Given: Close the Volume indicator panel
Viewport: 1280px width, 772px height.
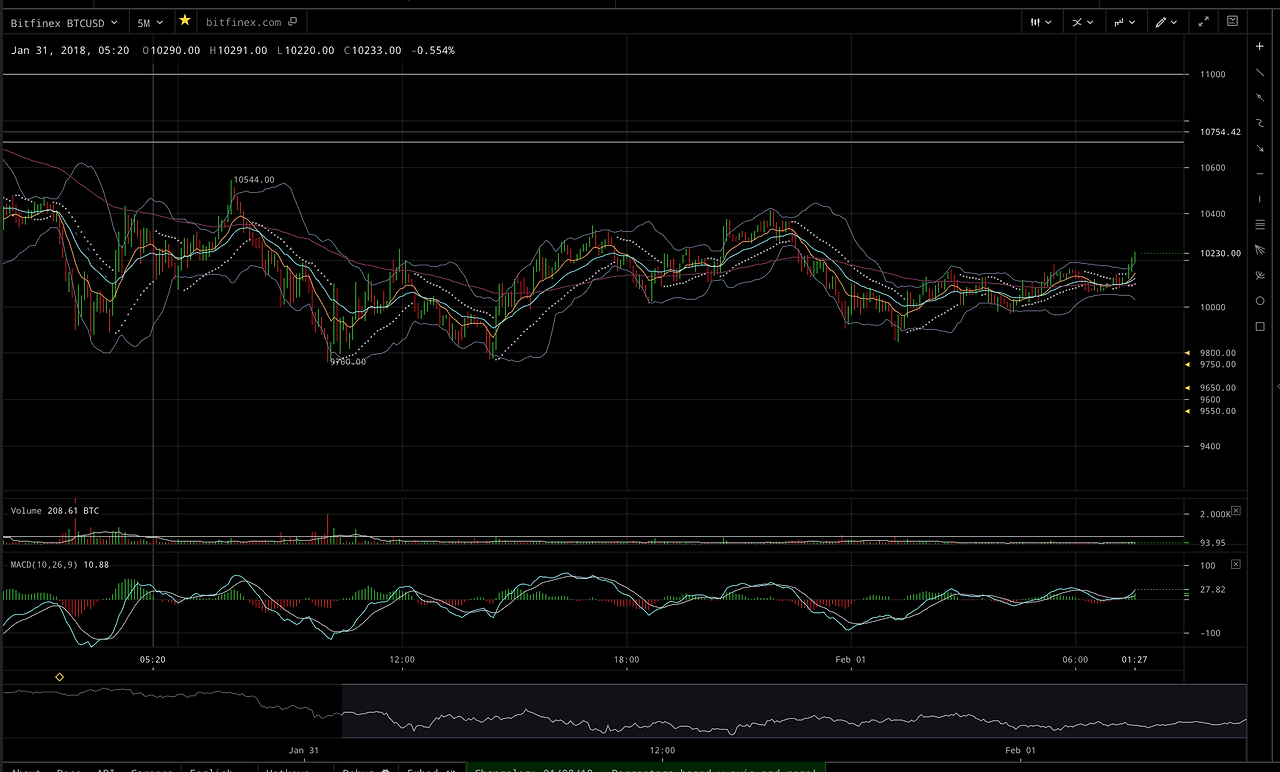Looking at the screenshot, I should (x=1235, y=510).
